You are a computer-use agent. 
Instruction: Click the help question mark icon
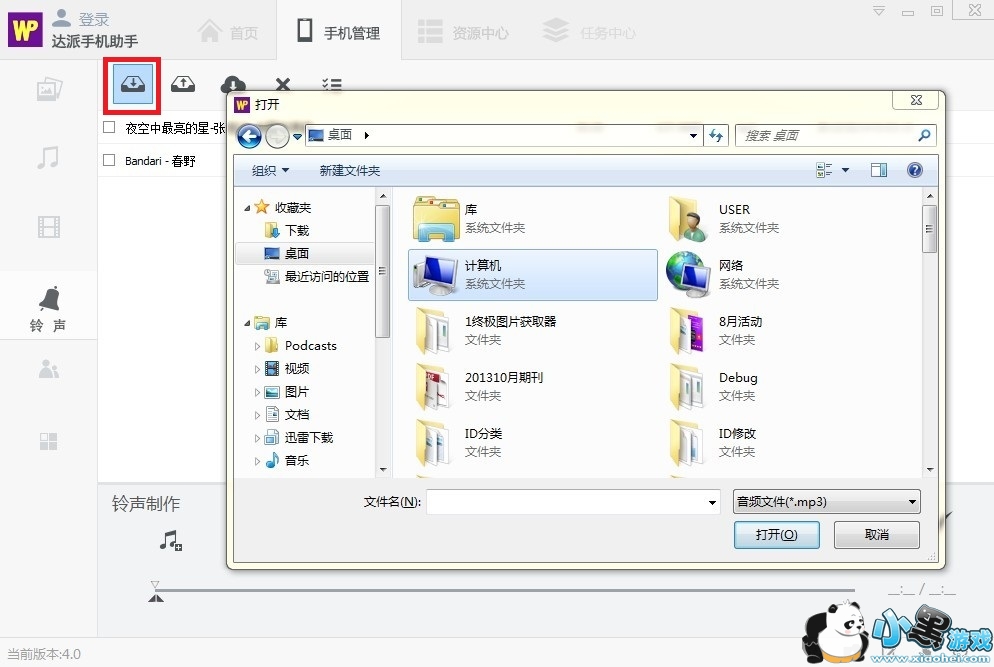pos(915,170)
